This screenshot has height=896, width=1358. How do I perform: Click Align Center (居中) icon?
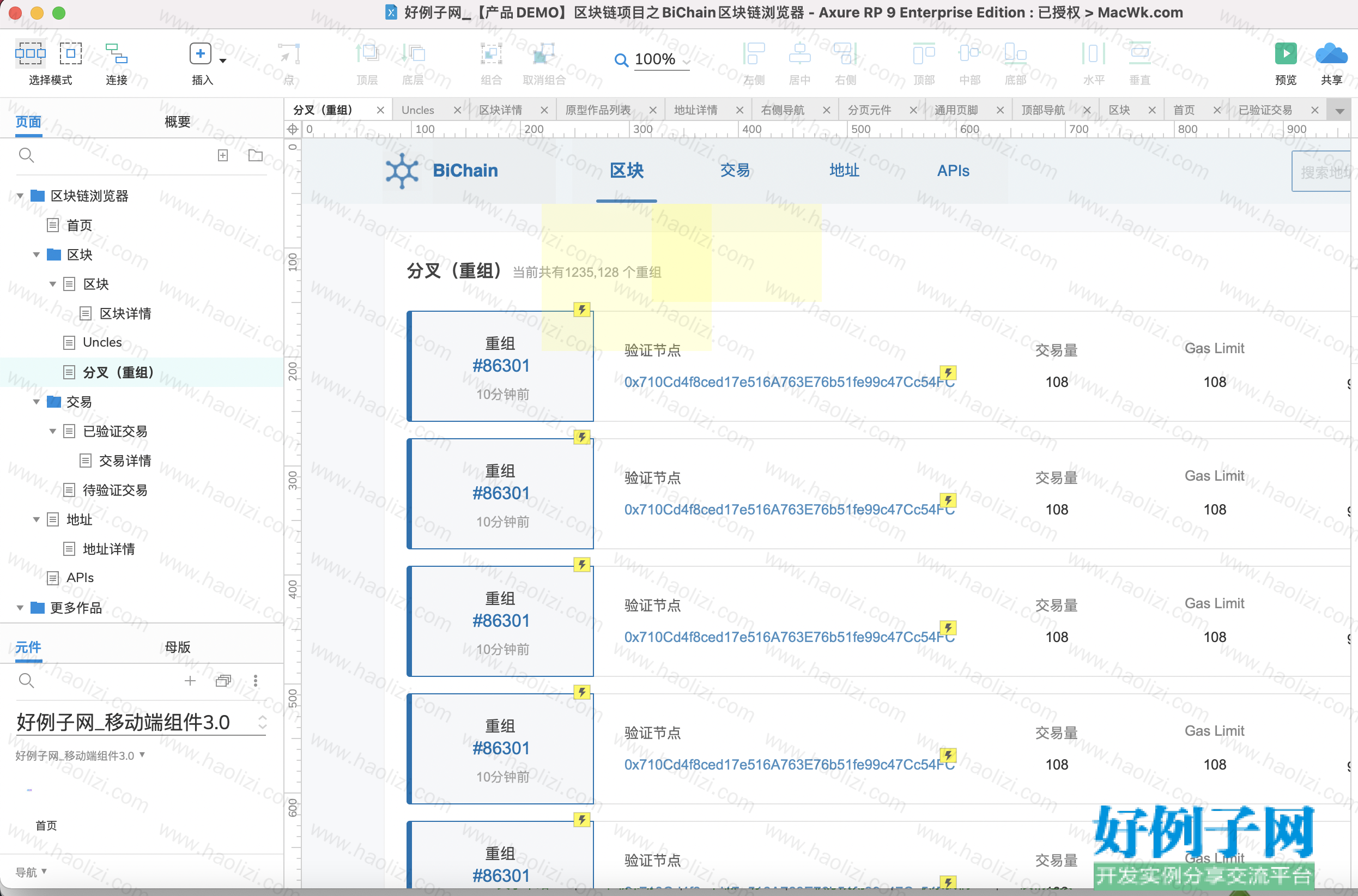799,54
